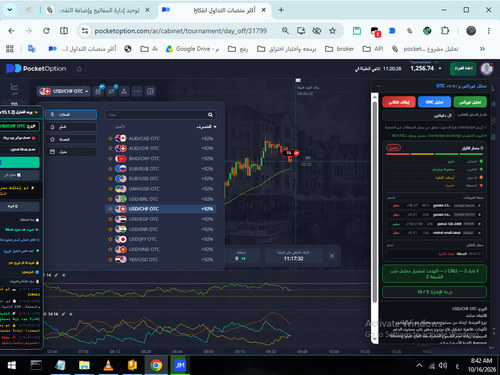Click the site information icon in address bar

85,31
